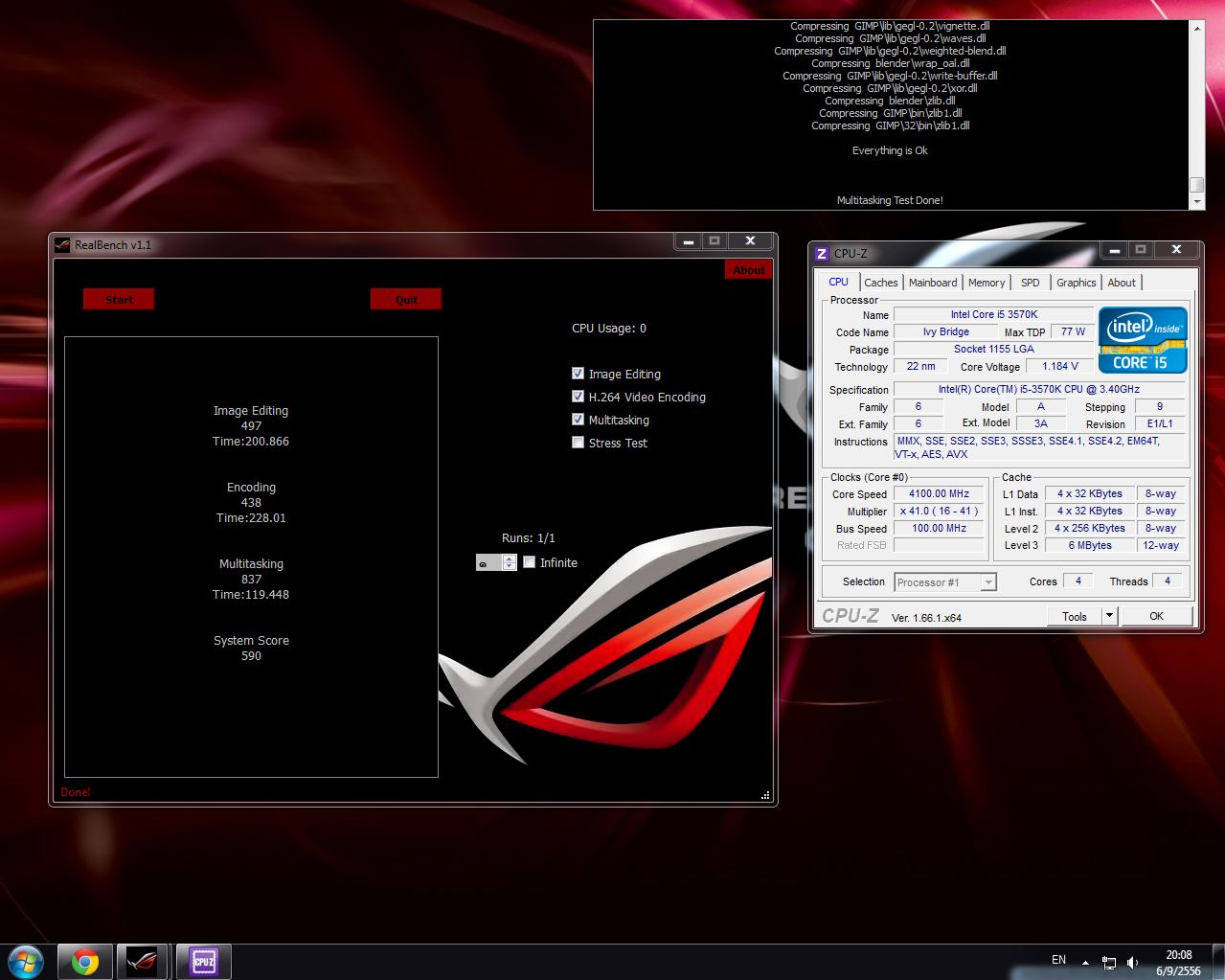
Task: Click the 6 MBytes Level 3 cache value
Action: coord(1090,546)
